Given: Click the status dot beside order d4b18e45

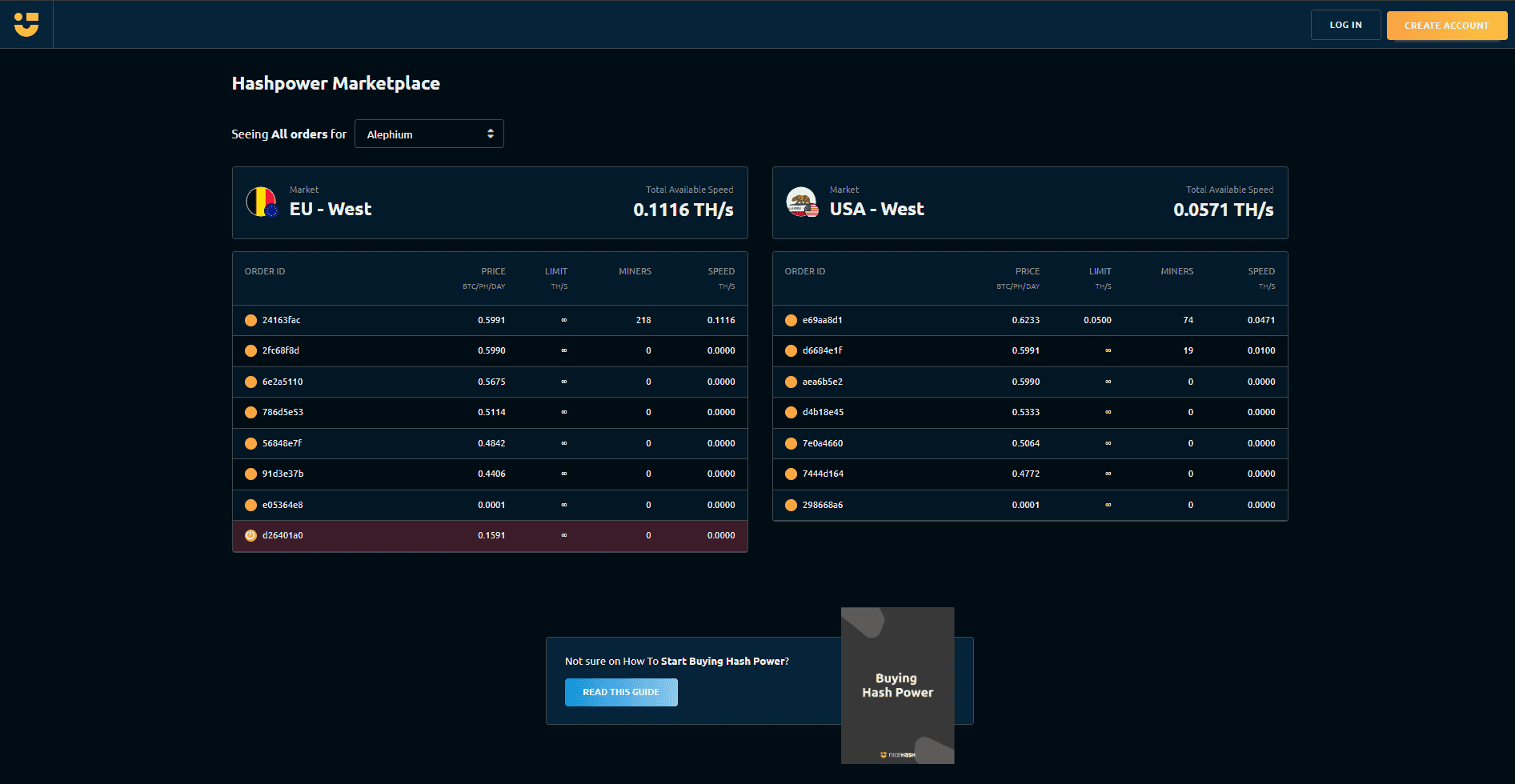Looking at the screenshot, I should pyautogui.click(x=791, y=412).
